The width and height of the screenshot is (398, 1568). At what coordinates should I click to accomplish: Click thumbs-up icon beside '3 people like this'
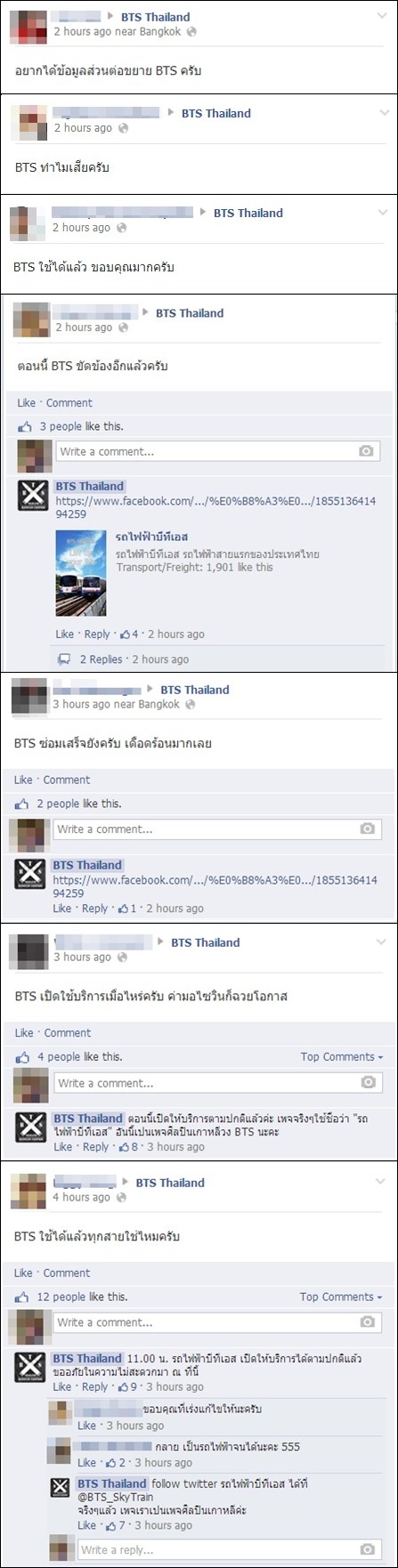point(25,426)
